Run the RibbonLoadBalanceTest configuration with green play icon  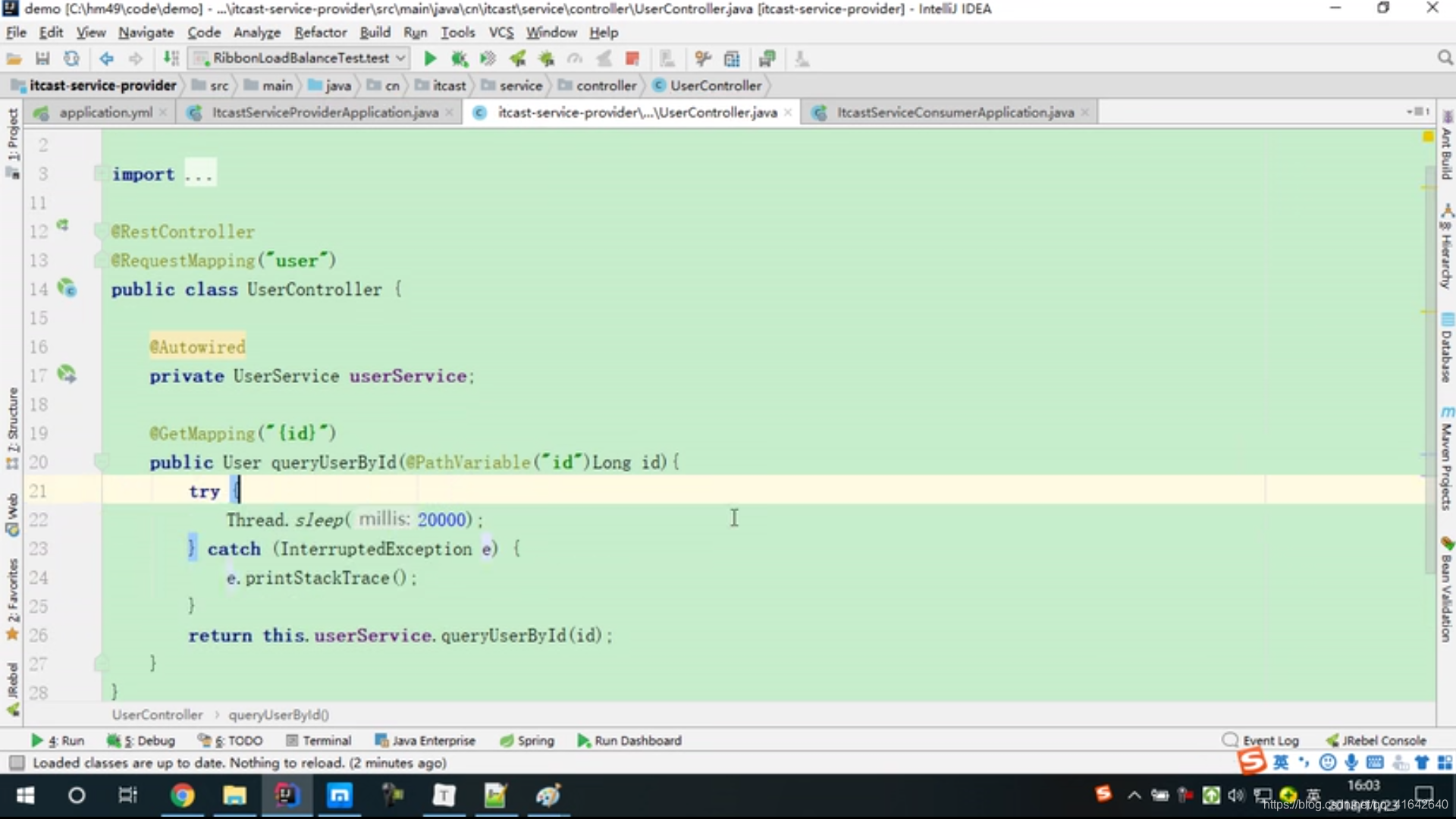click(430, 58)
